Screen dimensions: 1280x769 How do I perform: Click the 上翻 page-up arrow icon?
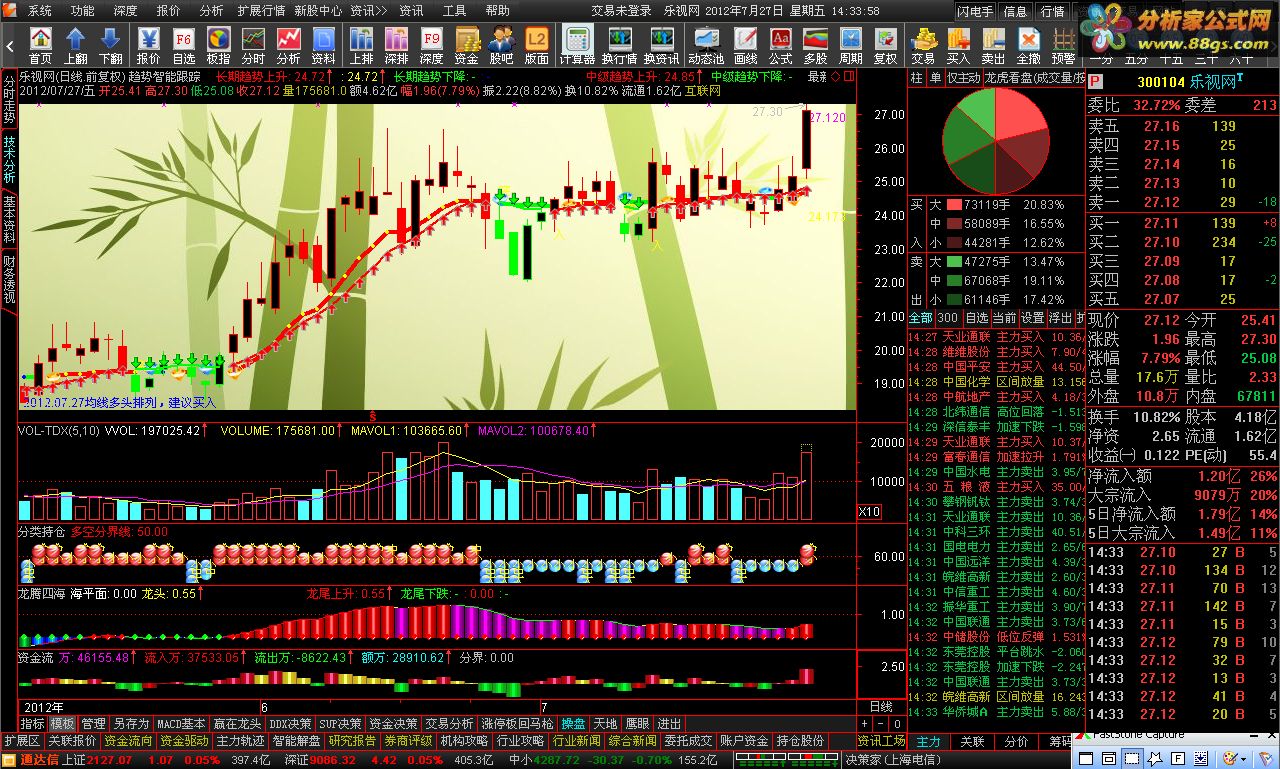76,46
